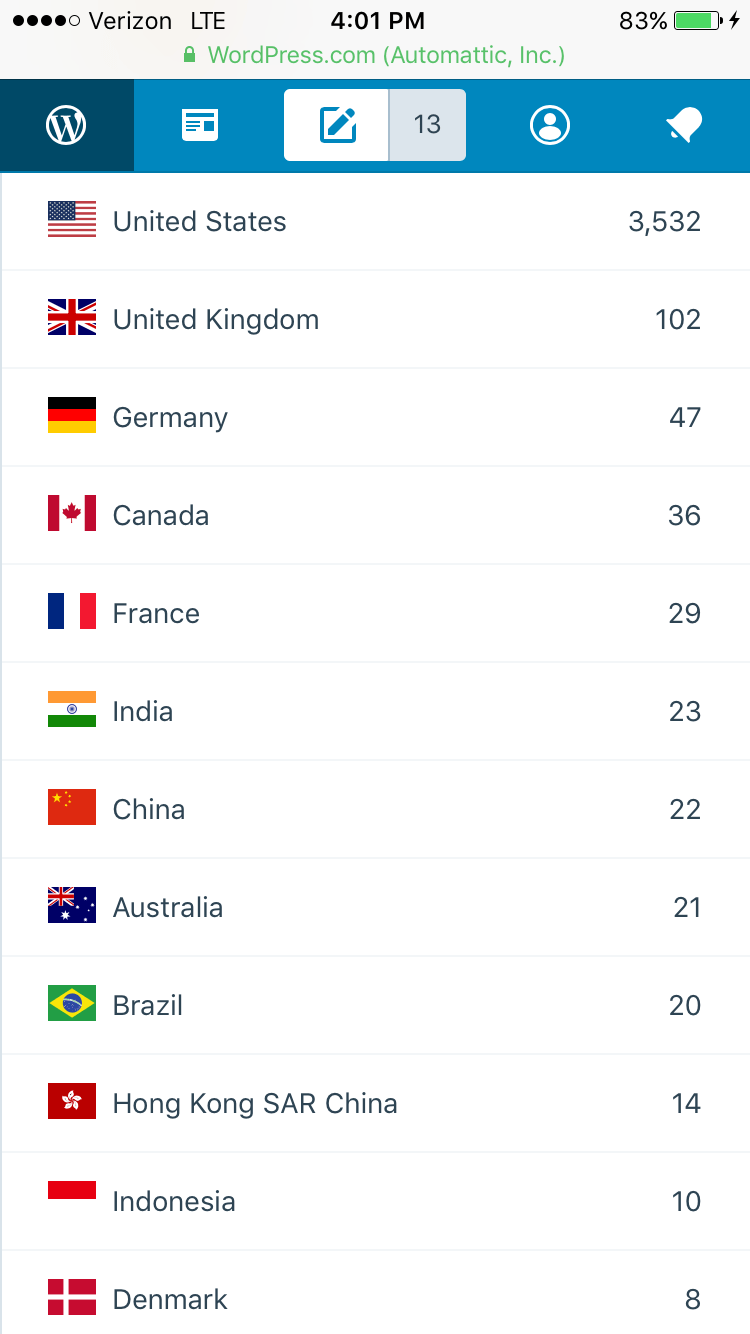Screen dimensions: 750x1334
Task: Tap the write new post icon
Action: point(337,125)
